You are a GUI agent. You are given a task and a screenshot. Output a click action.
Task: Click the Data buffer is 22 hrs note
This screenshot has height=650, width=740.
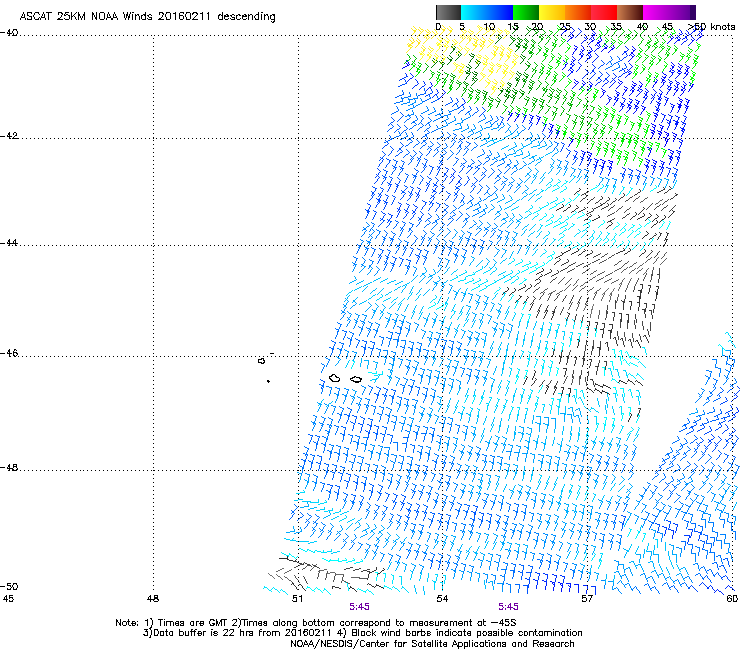362,633
